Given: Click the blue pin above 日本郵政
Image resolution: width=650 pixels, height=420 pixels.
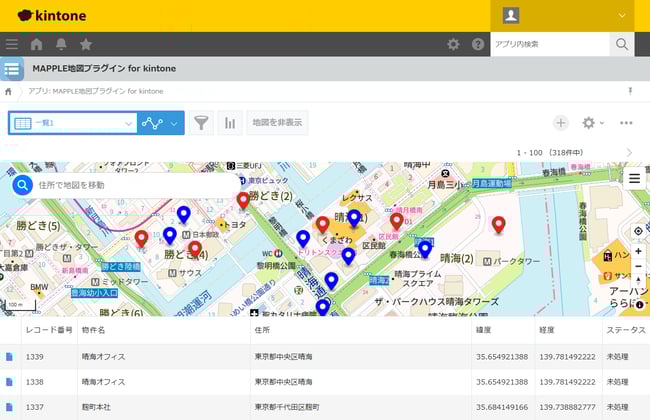Looking at the screenshot, I should 184,215.
